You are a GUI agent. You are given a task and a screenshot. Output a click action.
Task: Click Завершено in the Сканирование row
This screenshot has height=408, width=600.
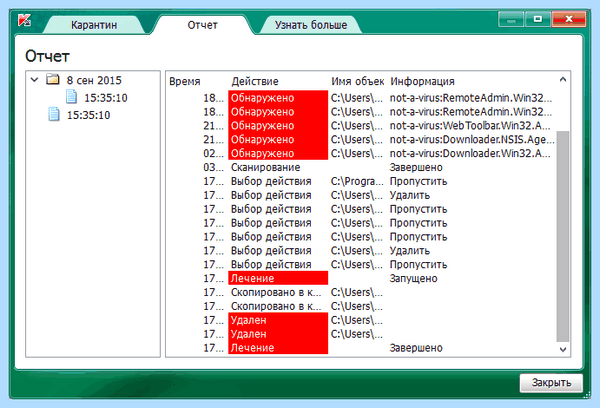pyautogui.click(x=416, y=167)
